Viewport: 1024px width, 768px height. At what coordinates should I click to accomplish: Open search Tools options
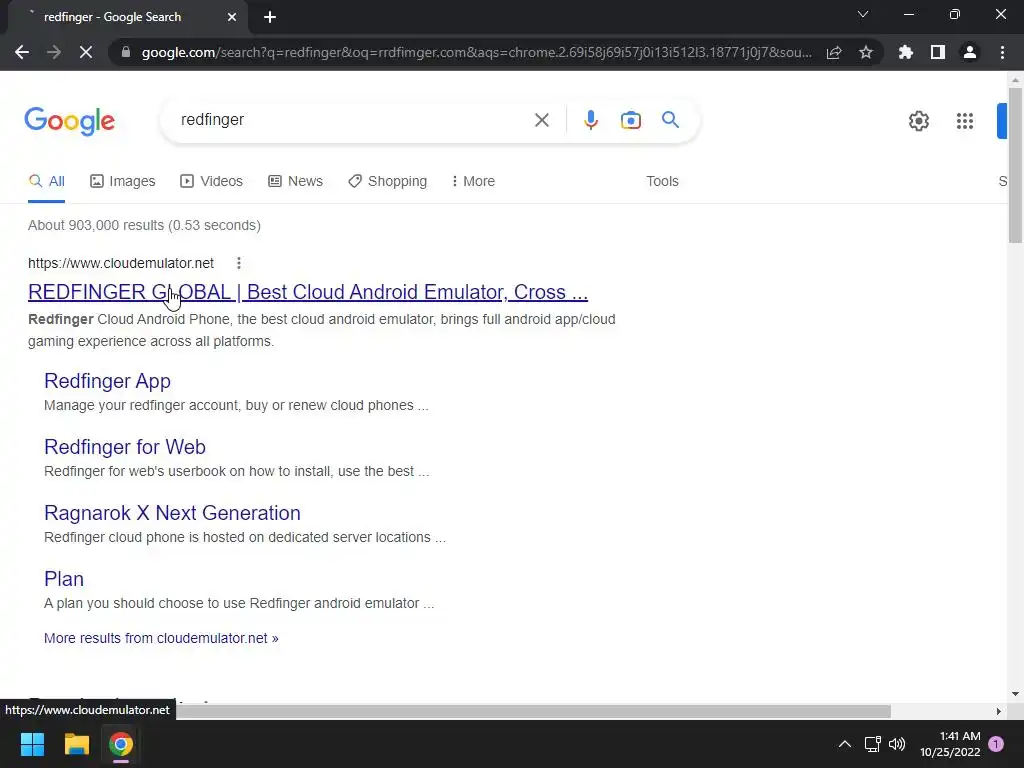(x=662, y=182)
